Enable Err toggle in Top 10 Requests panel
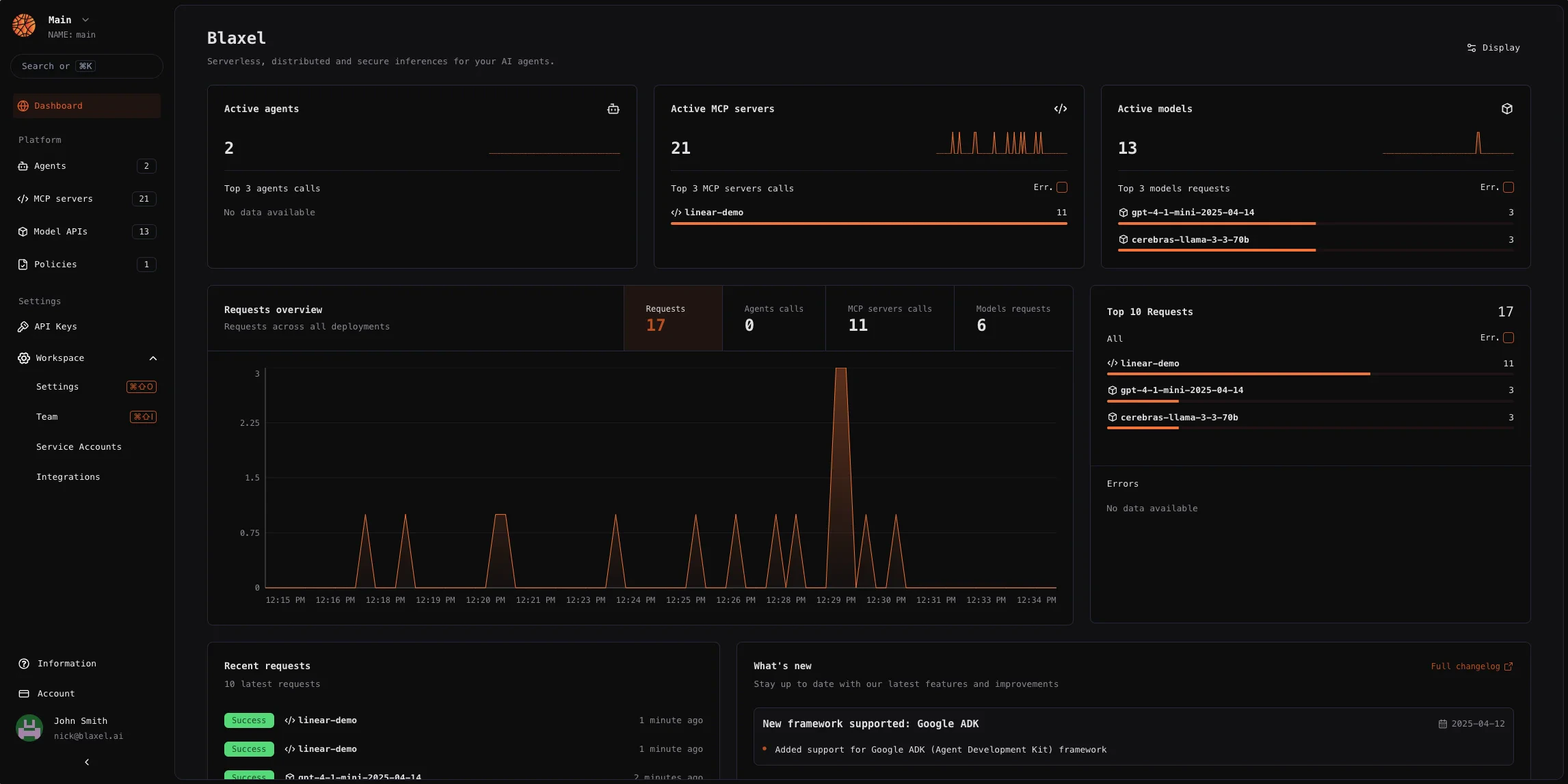 [1509, 338]
